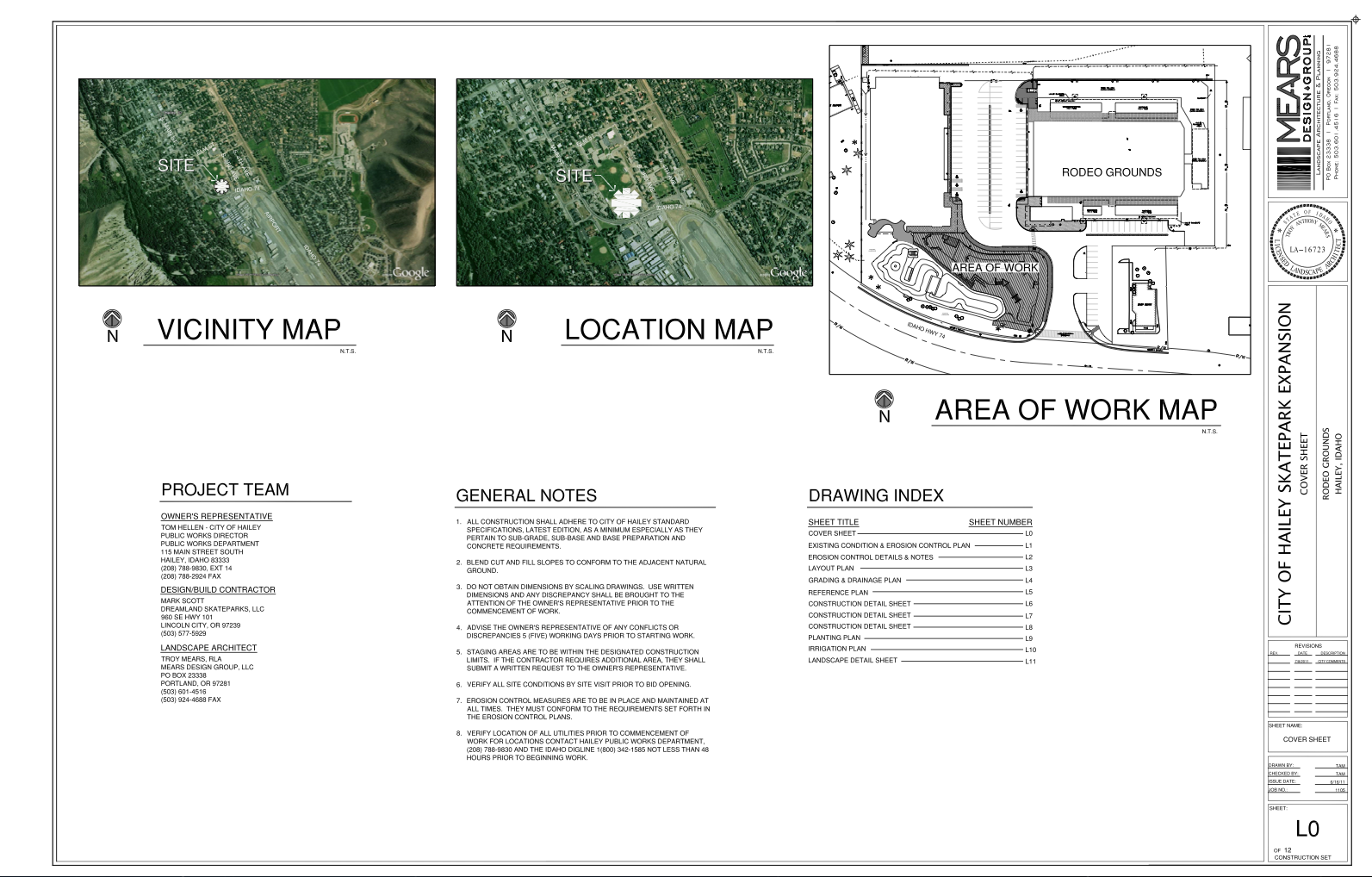
Task: Click the SHEET NUMBER column header
Action: (1000, 522)
